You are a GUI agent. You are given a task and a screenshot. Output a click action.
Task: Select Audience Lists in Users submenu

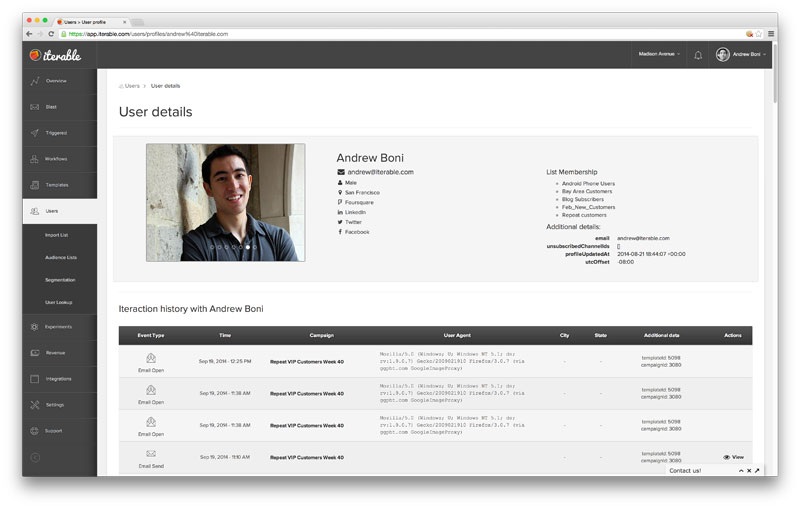click(60, 257)
